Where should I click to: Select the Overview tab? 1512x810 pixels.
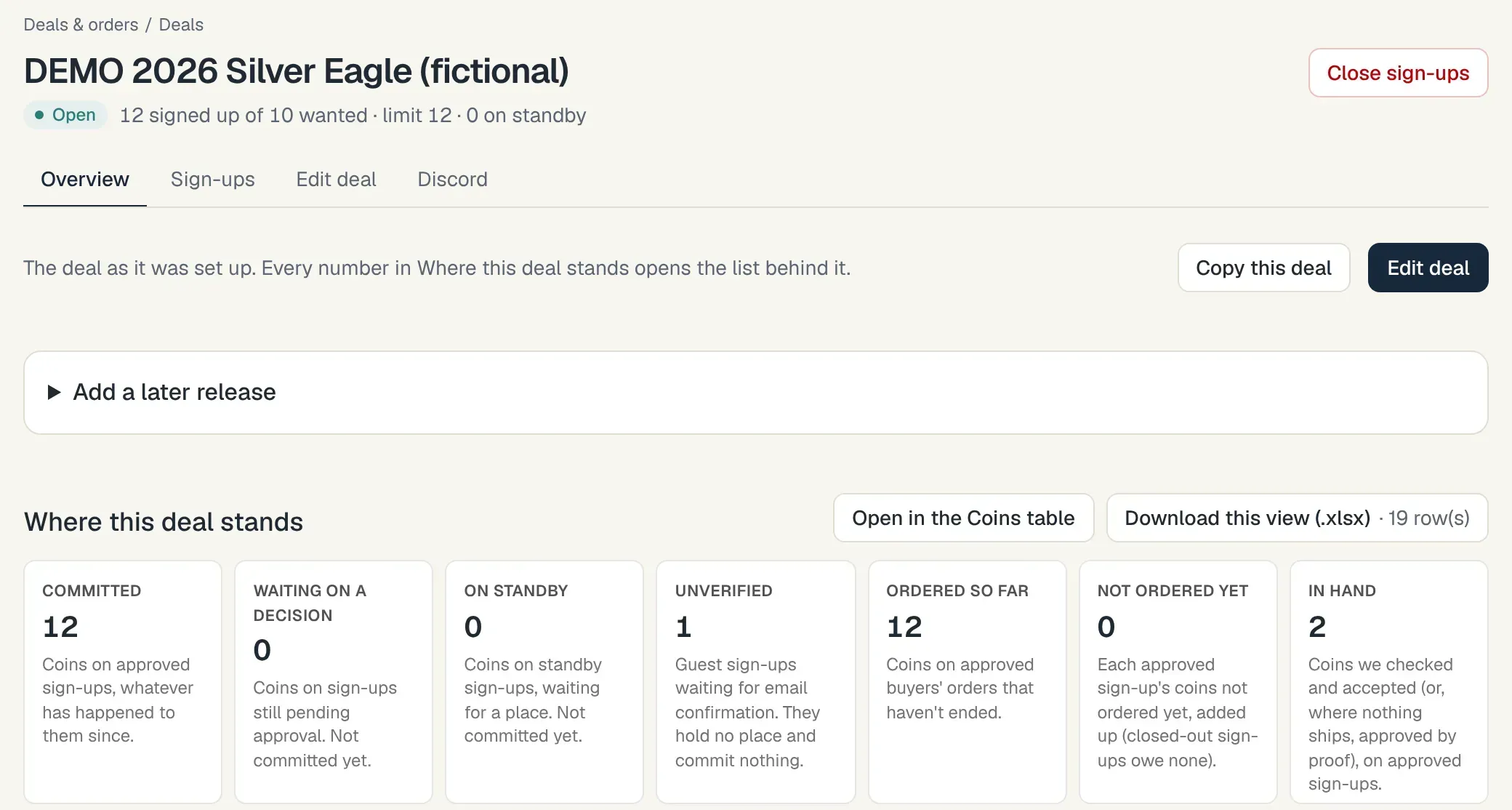pos(85,180)
